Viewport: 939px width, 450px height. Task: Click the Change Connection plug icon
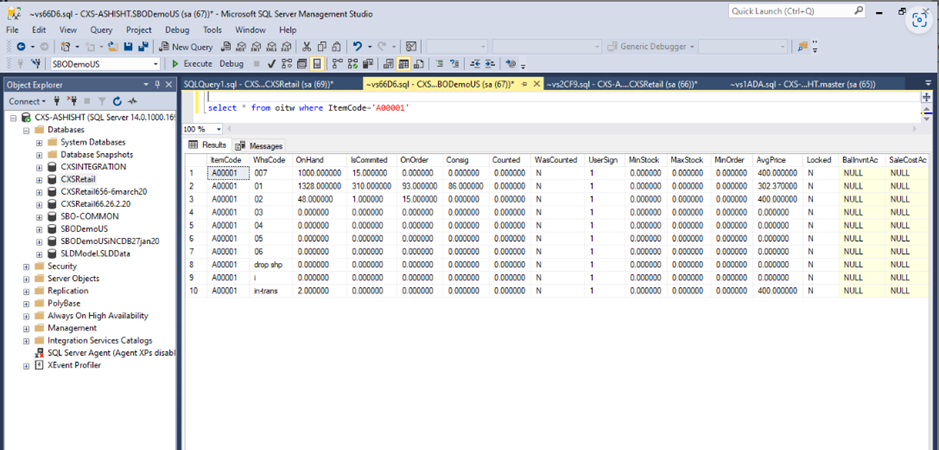[x=35, y=64]
